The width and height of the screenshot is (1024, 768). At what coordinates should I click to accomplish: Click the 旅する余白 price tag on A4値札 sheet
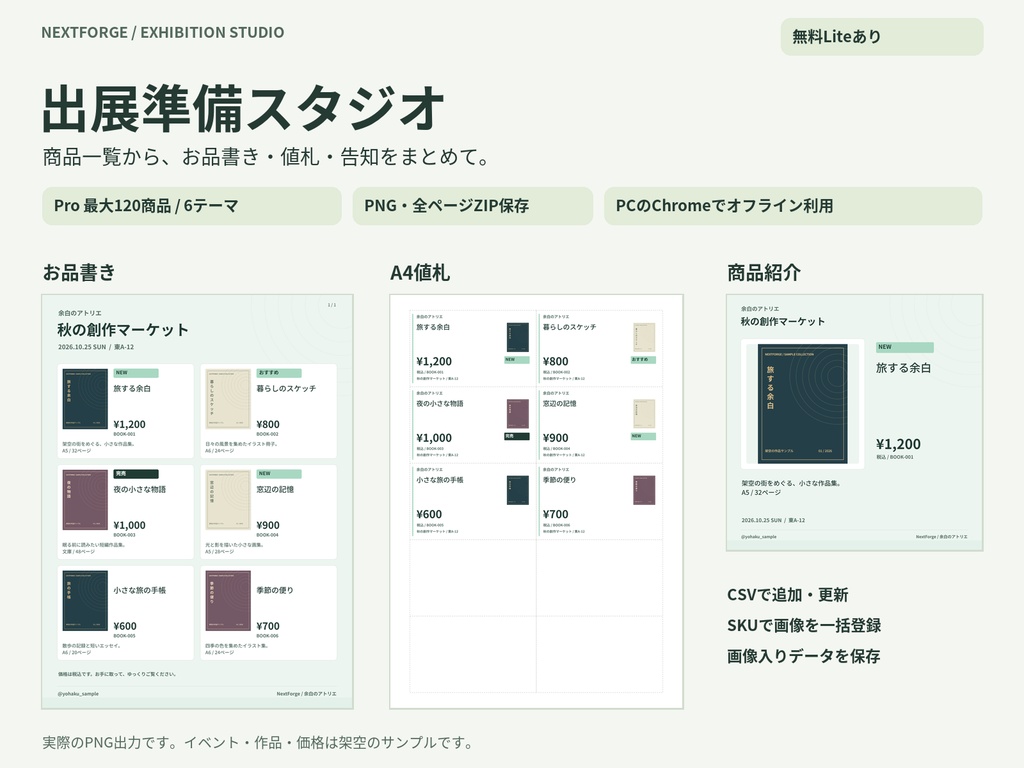pos(473,348)
